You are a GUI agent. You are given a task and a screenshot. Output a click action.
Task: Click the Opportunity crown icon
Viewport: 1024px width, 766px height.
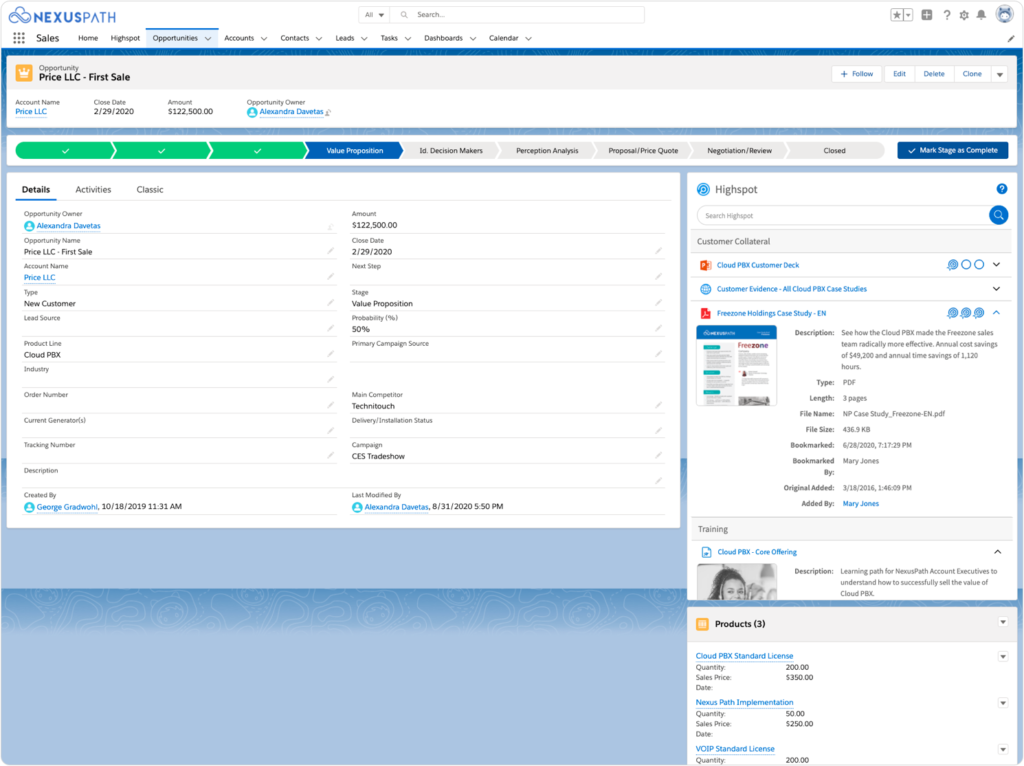pos(24,72)
